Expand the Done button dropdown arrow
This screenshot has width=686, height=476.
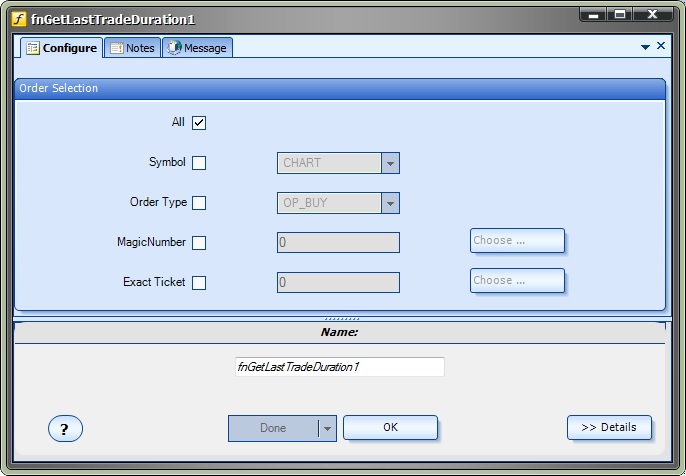tap(327, 428)
